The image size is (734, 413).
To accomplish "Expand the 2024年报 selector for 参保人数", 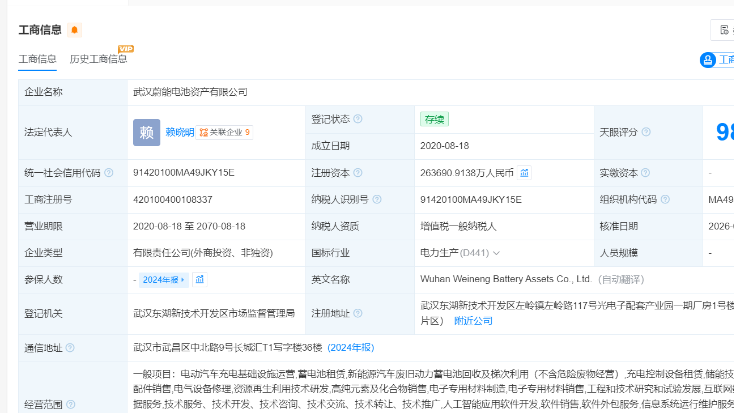I will pyautogui.click(x=163, y=279).
